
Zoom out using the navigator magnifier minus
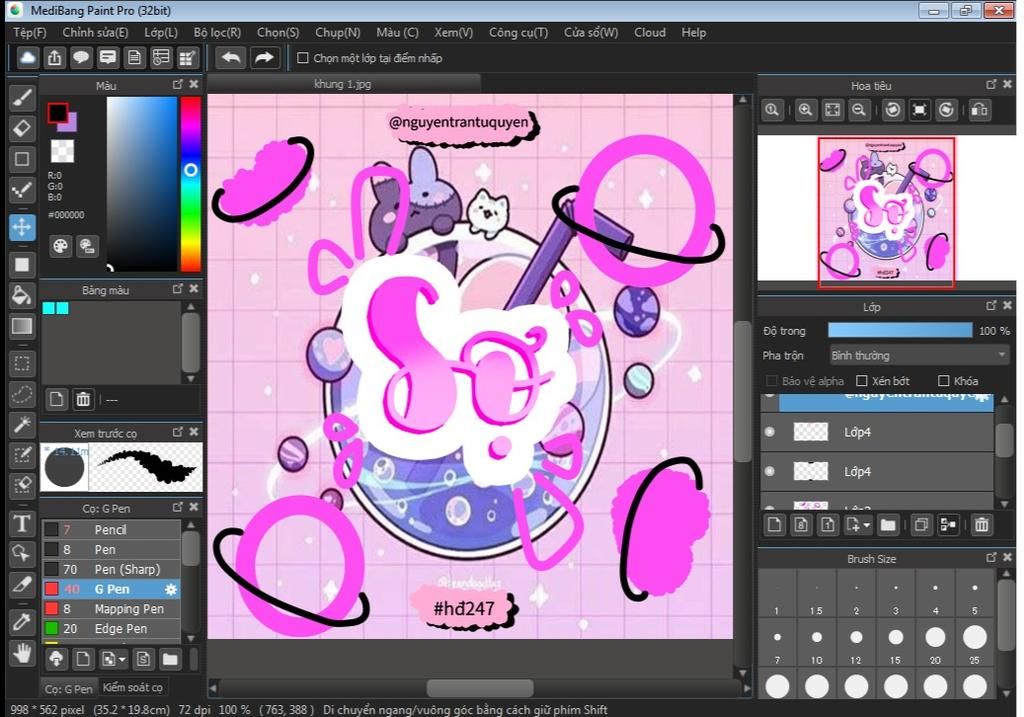pos(859,110)
